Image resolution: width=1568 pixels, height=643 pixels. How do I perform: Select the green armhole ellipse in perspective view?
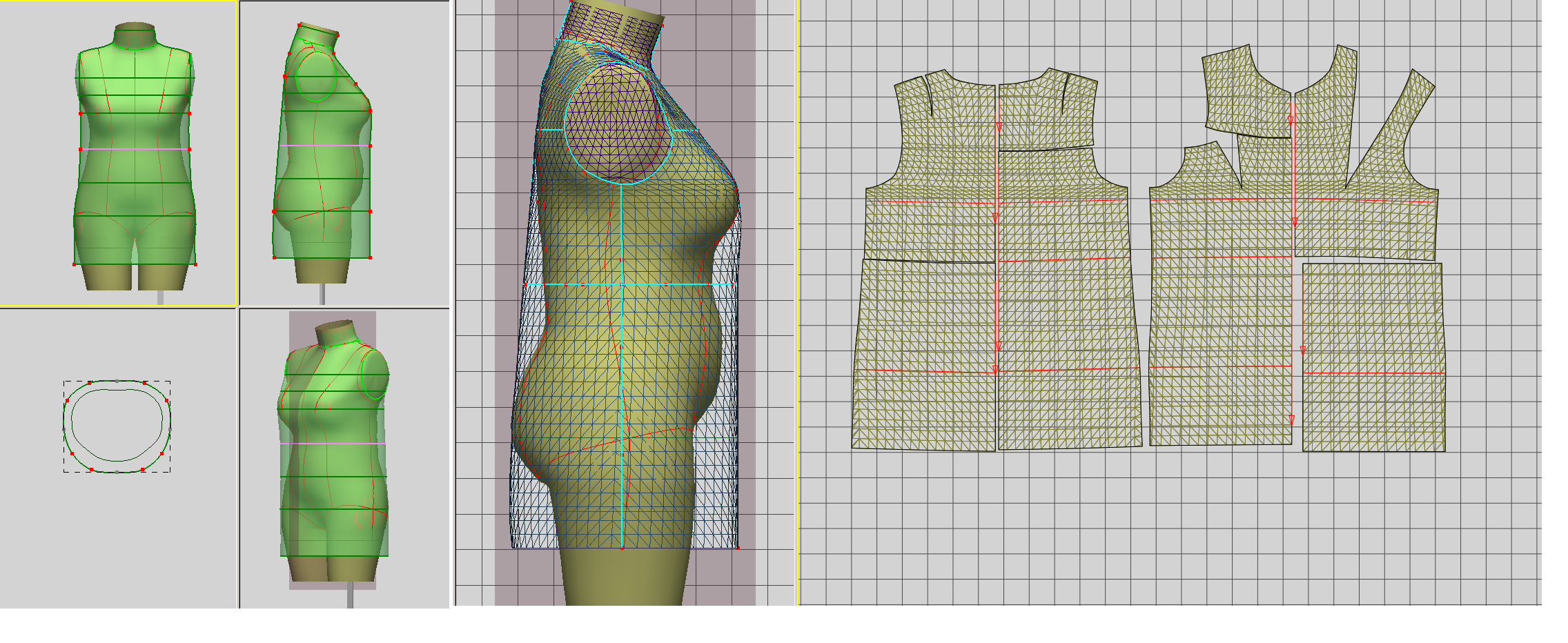point(375,374)
